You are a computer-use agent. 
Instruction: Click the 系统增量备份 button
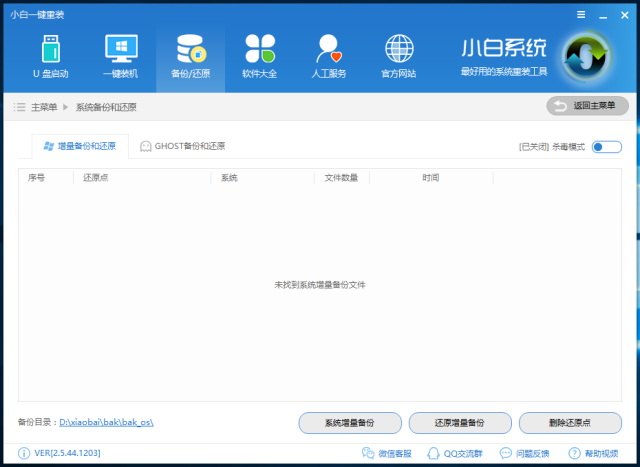349,423
